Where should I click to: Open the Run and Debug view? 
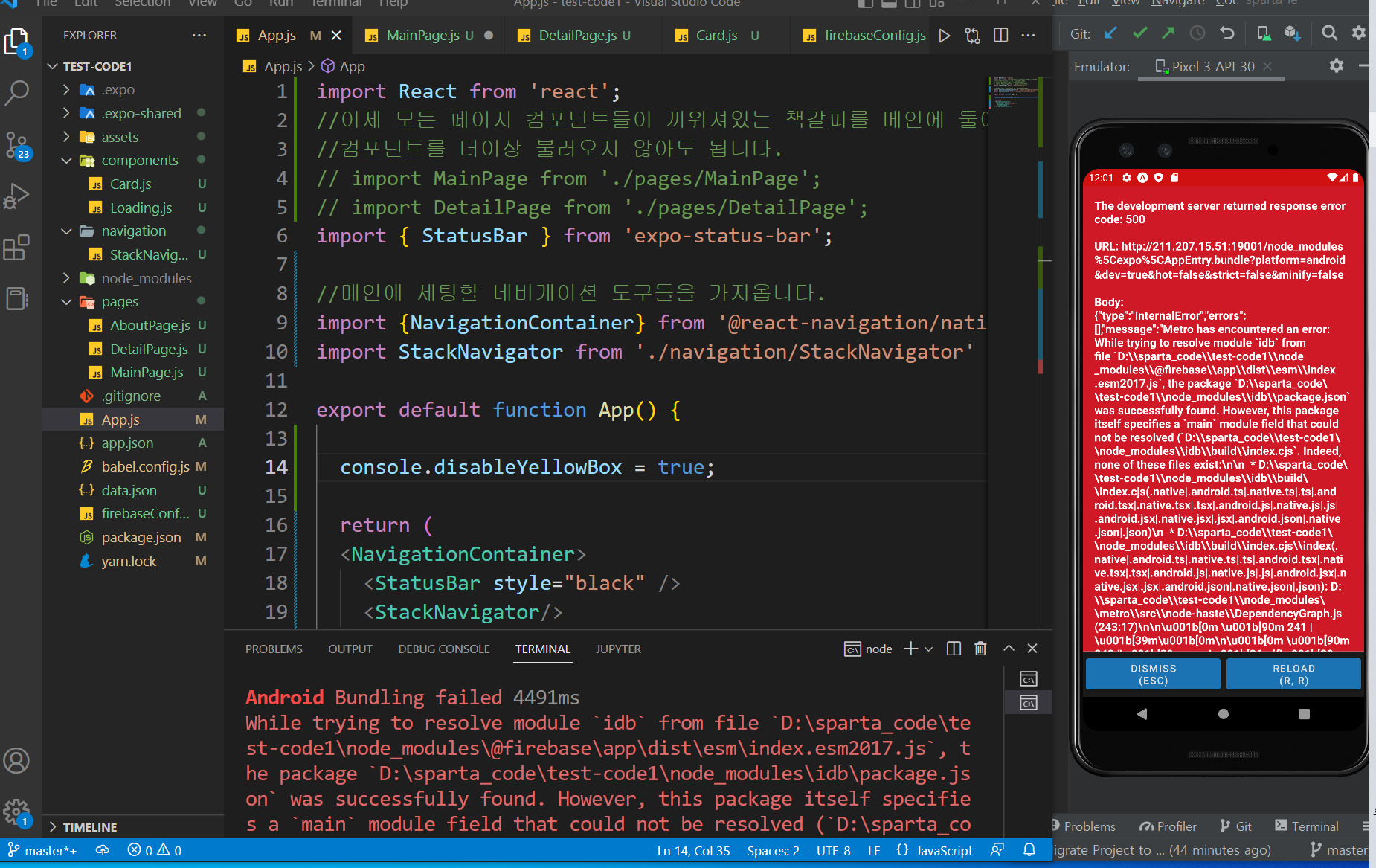(x=16, y=196)
